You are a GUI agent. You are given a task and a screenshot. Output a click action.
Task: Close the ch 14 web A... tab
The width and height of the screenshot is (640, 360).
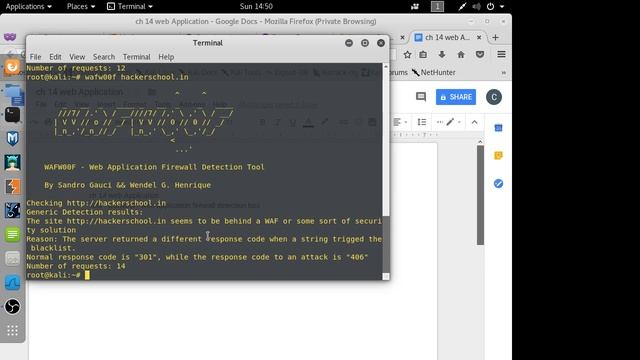click(x=479, y=38)
